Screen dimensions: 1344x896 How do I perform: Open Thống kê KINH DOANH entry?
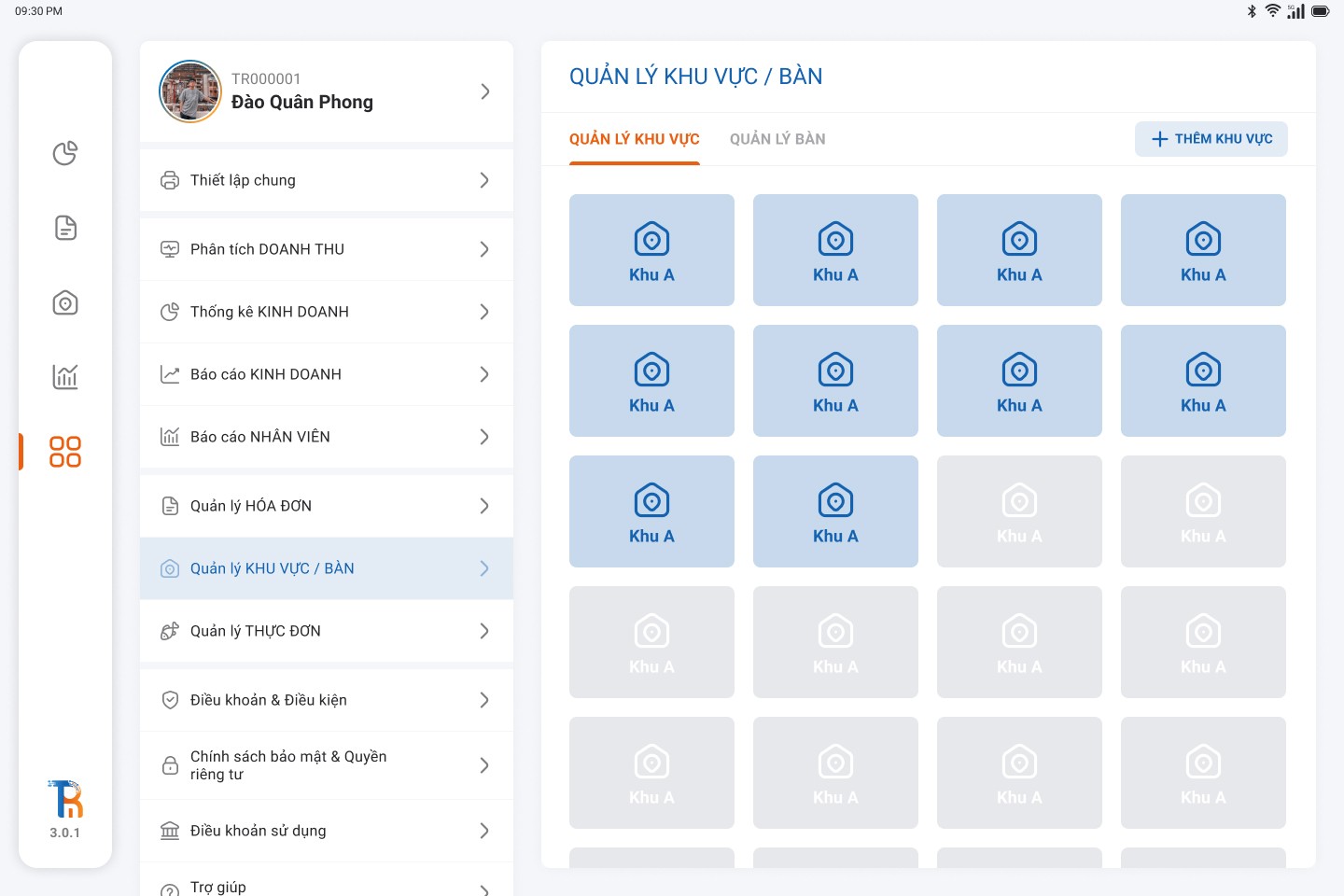[327, 312]
